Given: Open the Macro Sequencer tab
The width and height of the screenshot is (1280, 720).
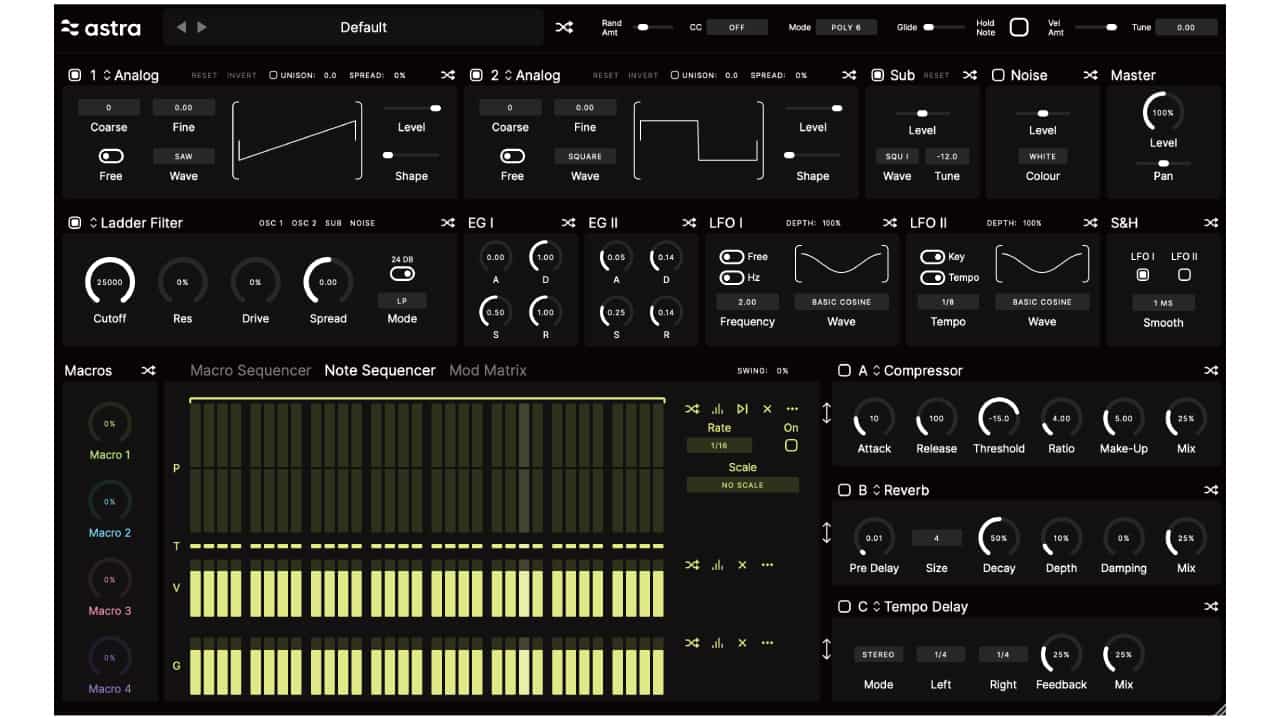Looking at the screenshot, I should click(250, 371).
